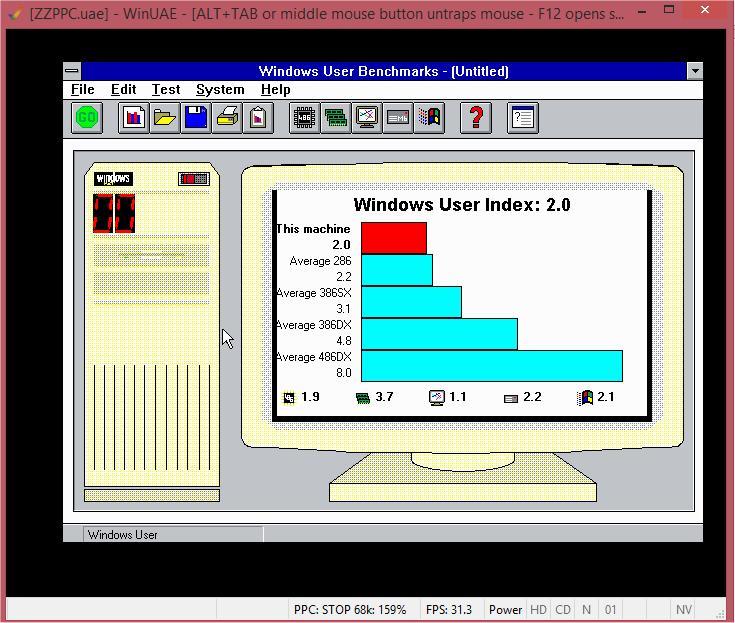Maximize the WinUAE window
735x623 pixels.
coord(669,9)
